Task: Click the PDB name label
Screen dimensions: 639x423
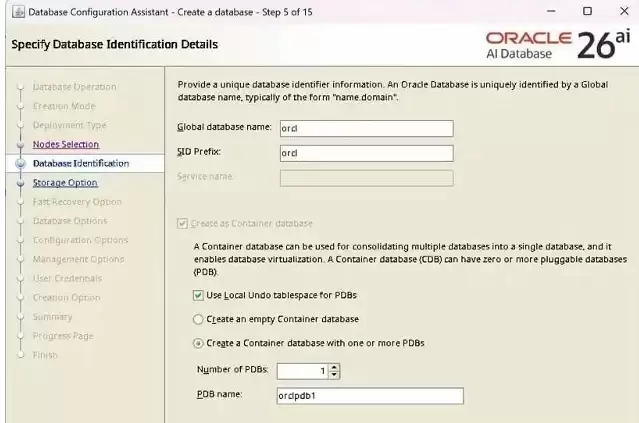Action: (220, 394)
